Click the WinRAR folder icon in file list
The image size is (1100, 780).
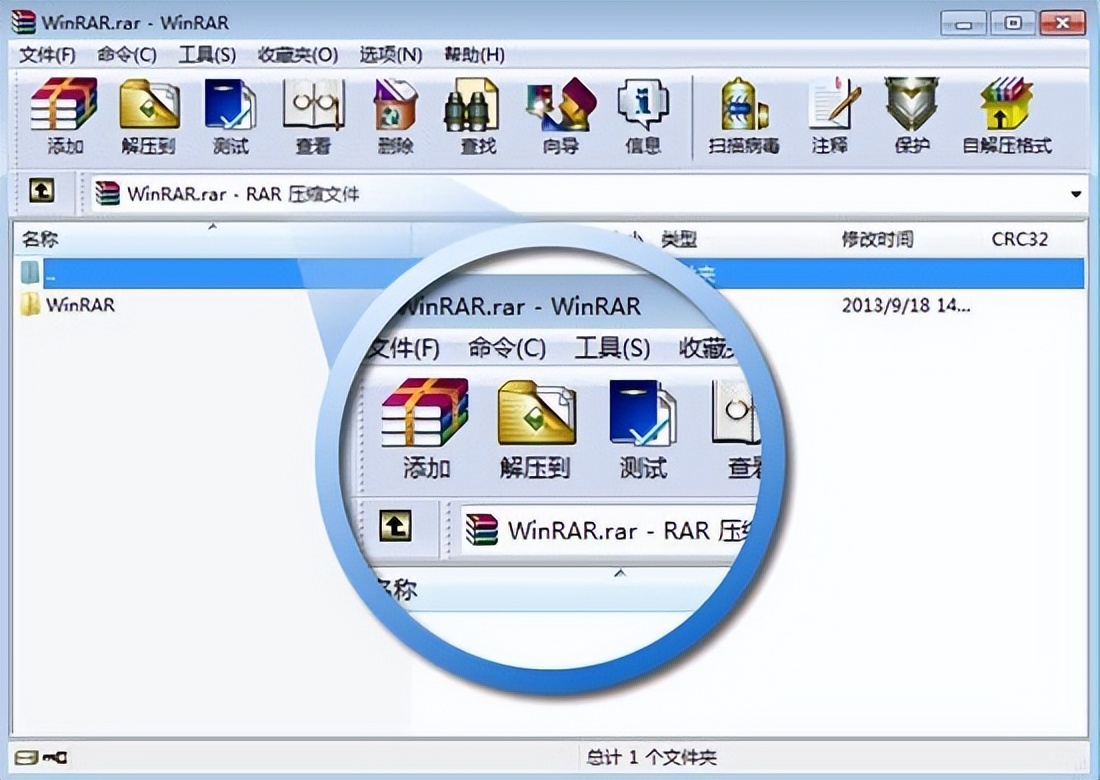click(x=29, y=304)
